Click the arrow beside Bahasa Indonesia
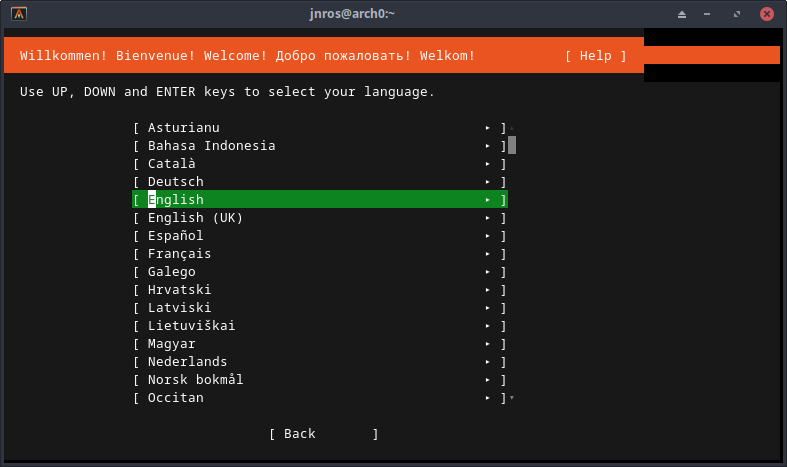The height and width of the screenshot is (467, 787). [x=487, y=146]
